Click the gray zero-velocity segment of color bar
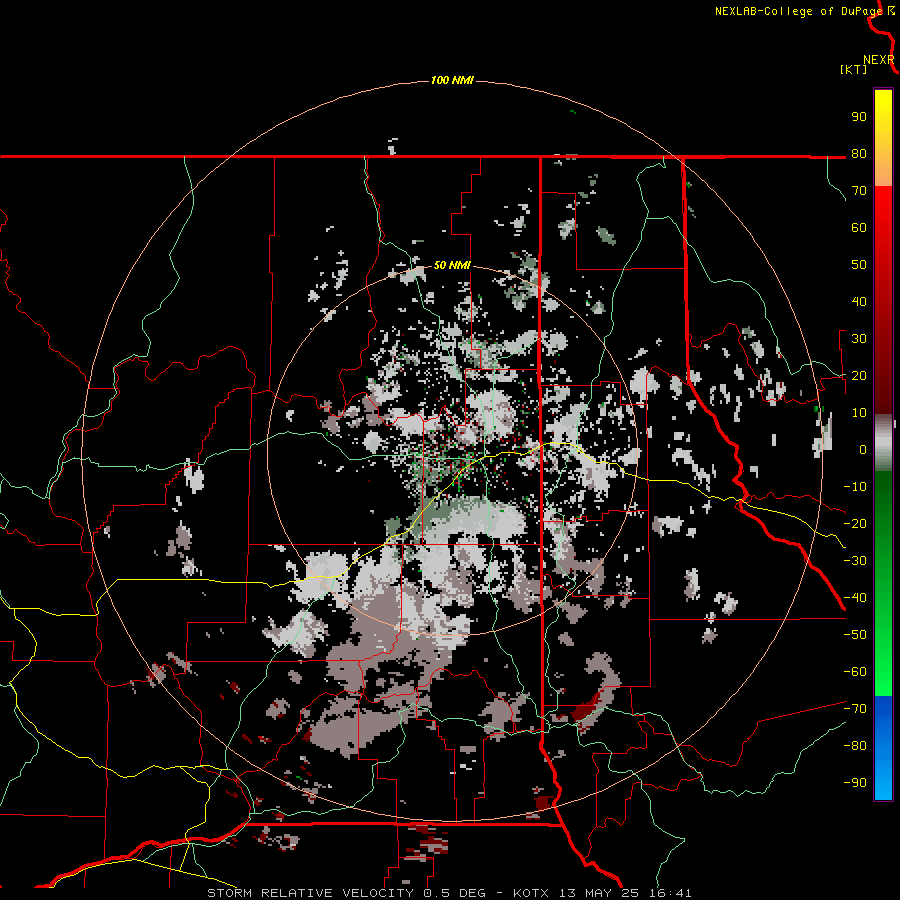900x900 pixels. (883, 442)
